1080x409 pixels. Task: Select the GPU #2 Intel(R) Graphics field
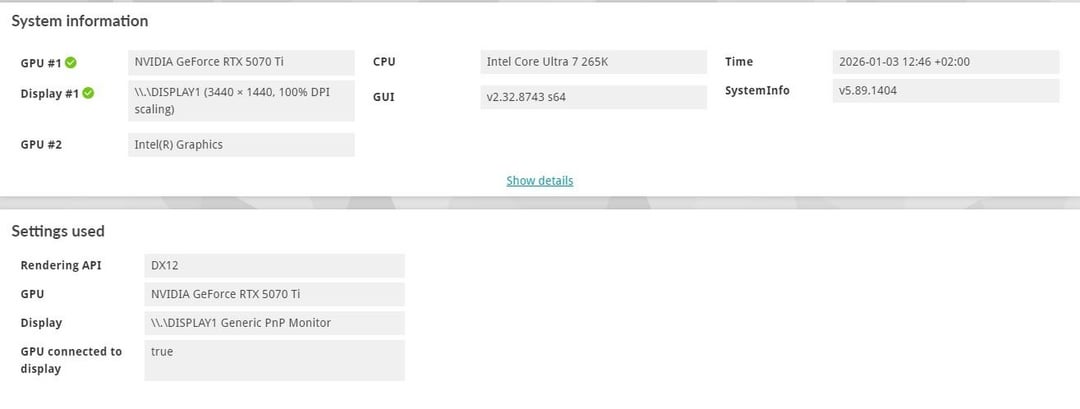[x=241, y=145]
